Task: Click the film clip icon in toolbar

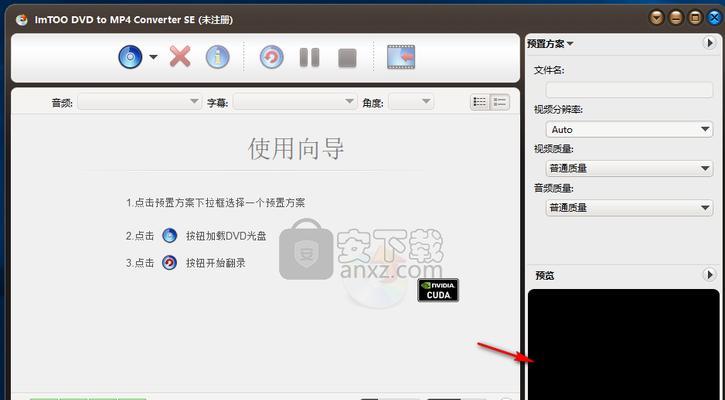Action: point(401,57)
